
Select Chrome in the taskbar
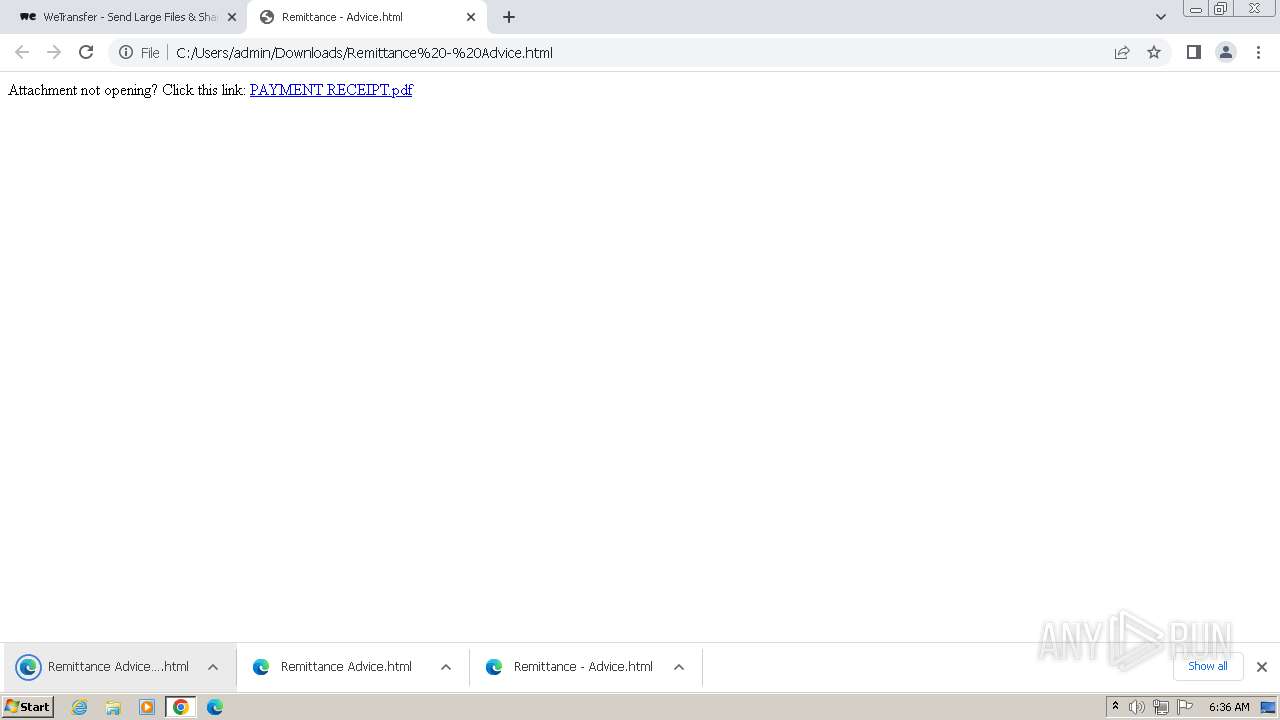click(181, 707)
